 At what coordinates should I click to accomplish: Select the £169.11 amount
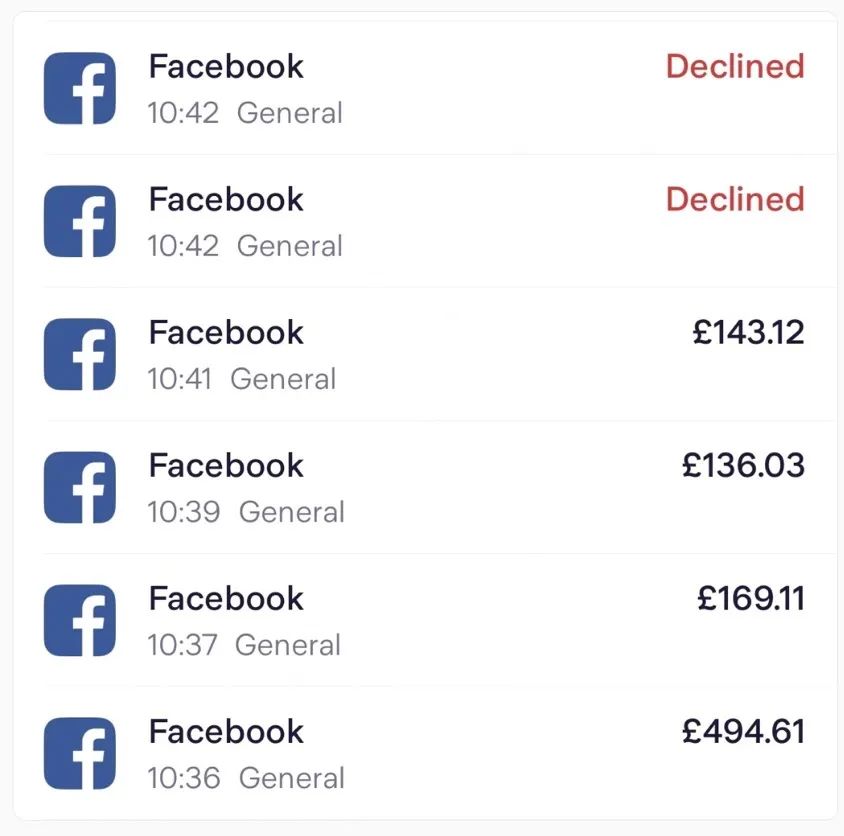click(x=750, y=599)
